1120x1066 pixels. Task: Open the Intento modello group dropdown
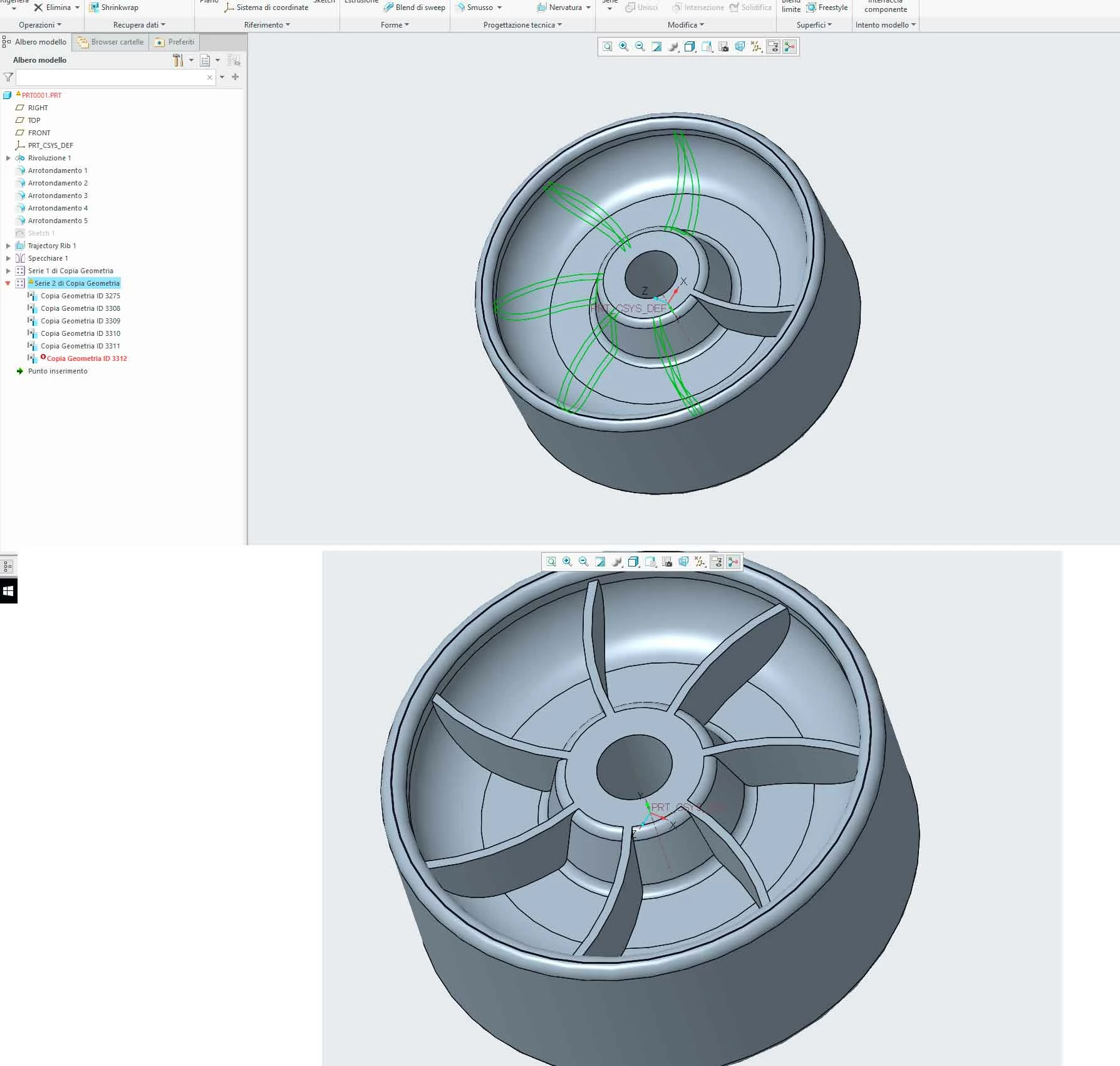(x=886, y=25)
